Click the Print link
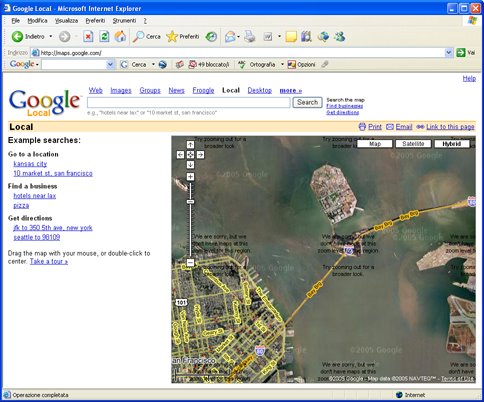Screen dimensions: 484x402 coord(375,127)
